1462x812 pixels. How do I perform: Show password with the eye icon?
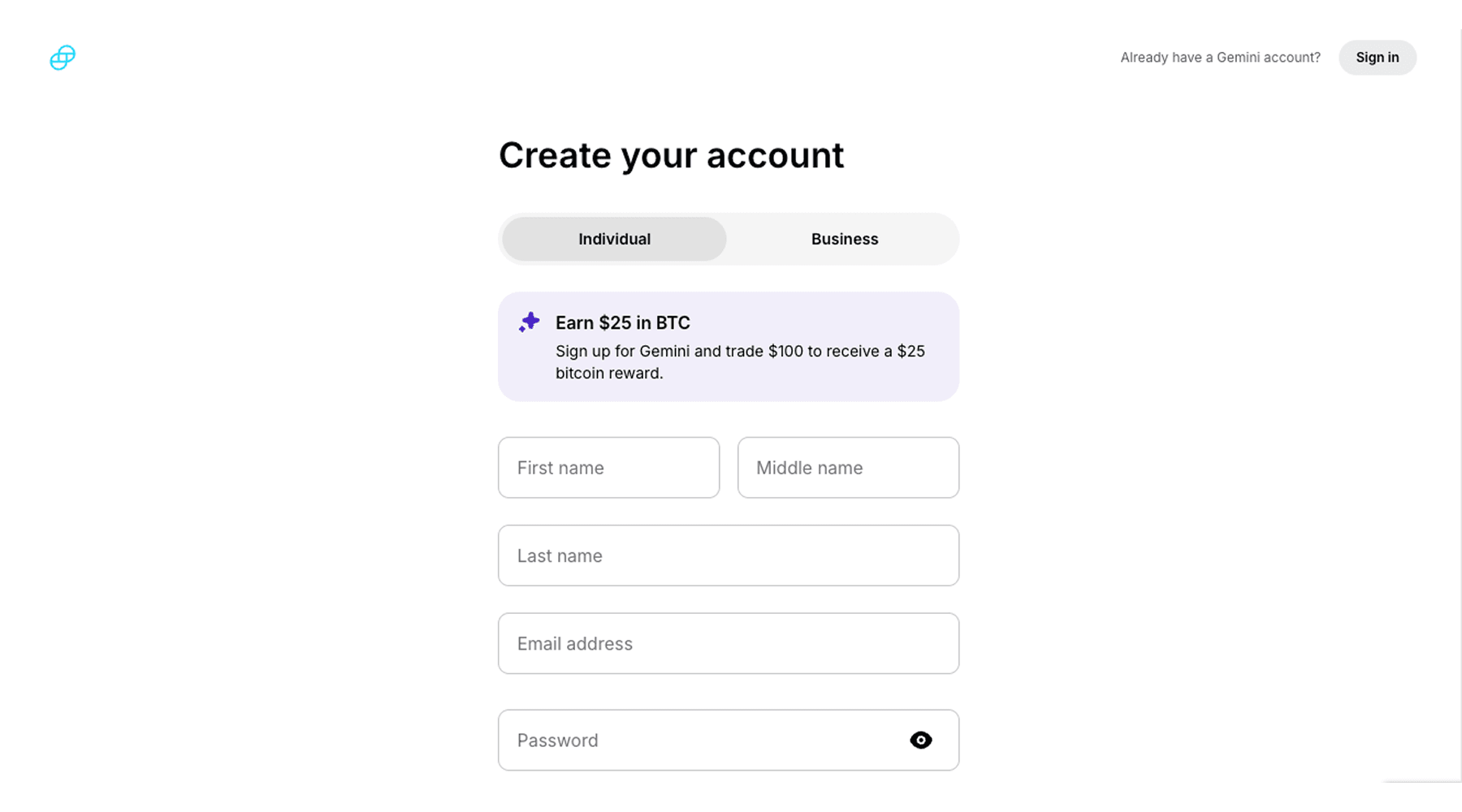920,741
